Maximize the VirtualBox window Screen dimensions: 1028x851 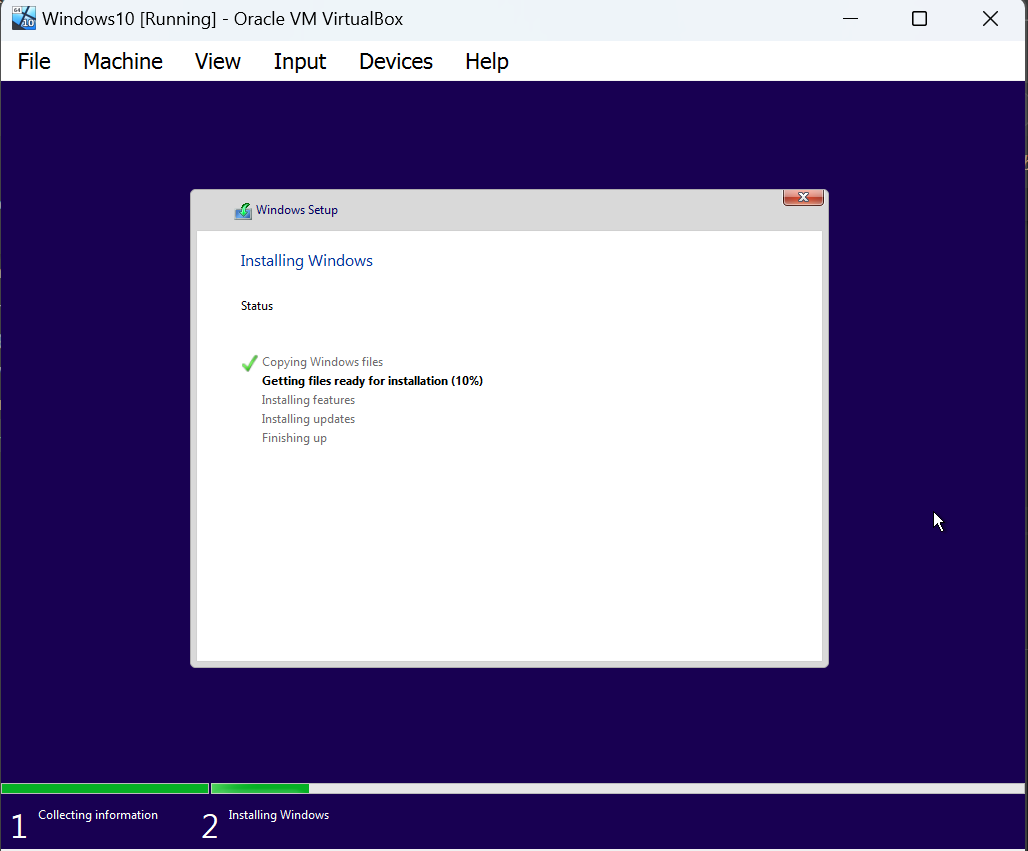click(x=919, y=19)
